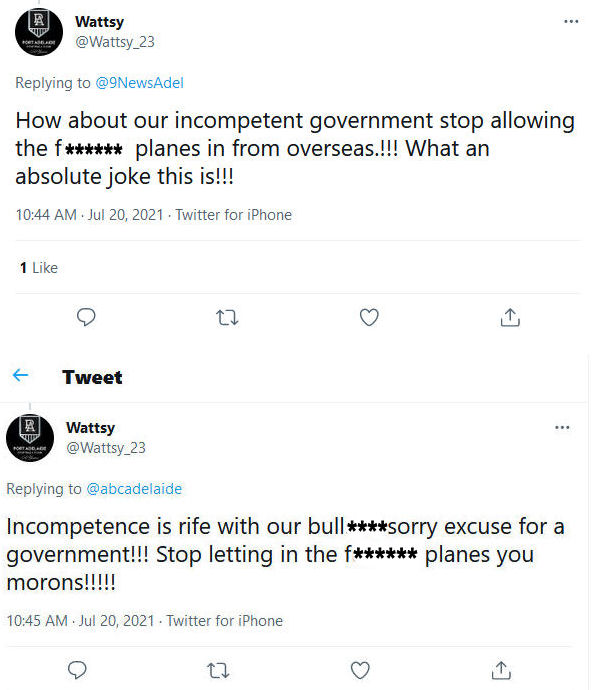Like the first tweet with heart icon

pos(369,317)
